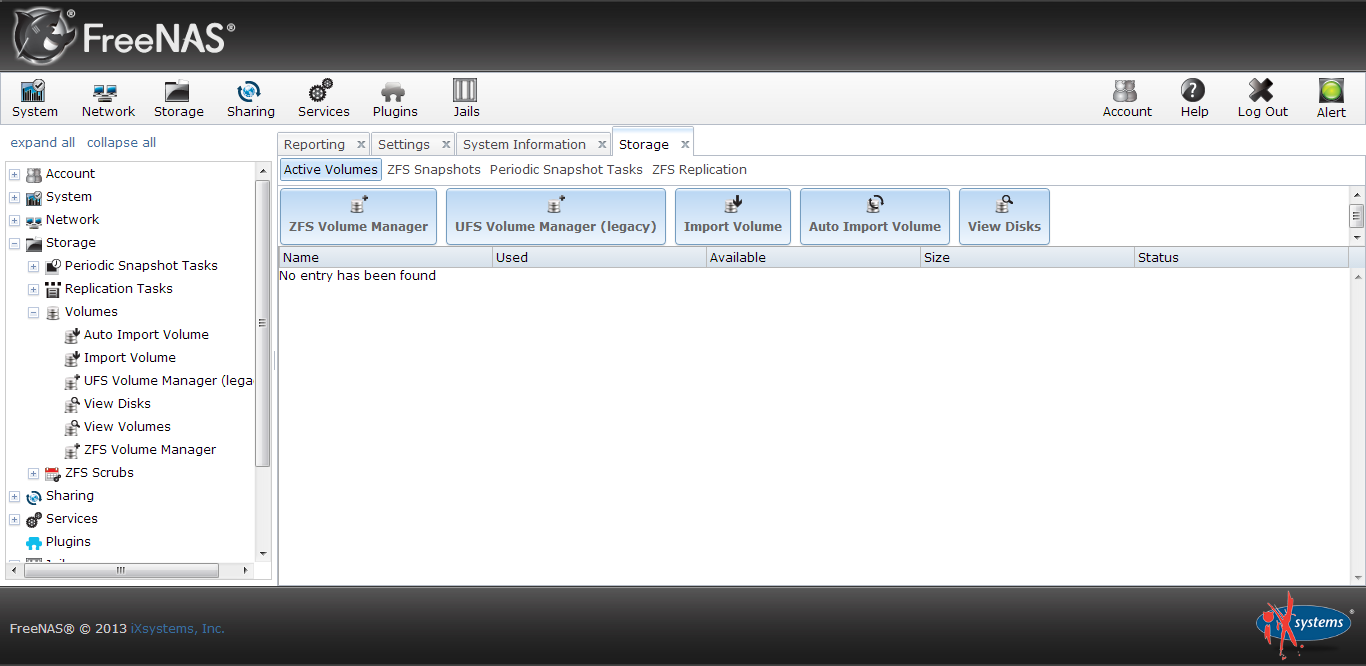1366x666 pixels.
Task: Expand the Services tree node
Action: coord(15,520)
